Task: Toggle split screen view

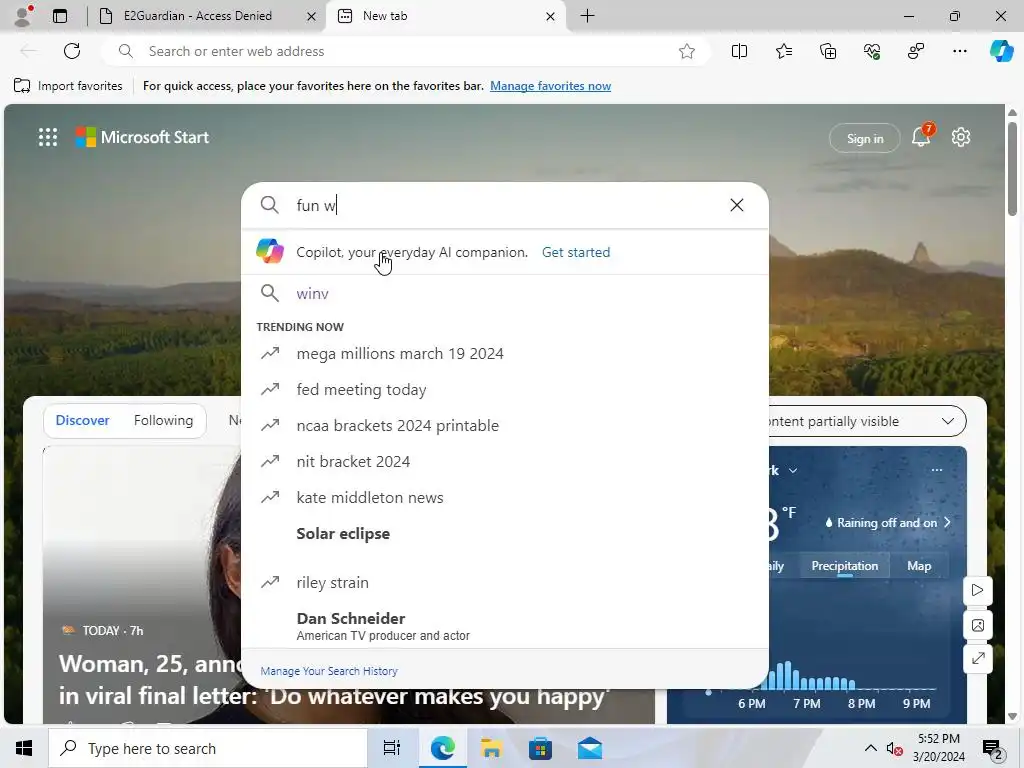Action: coord(739,51)
